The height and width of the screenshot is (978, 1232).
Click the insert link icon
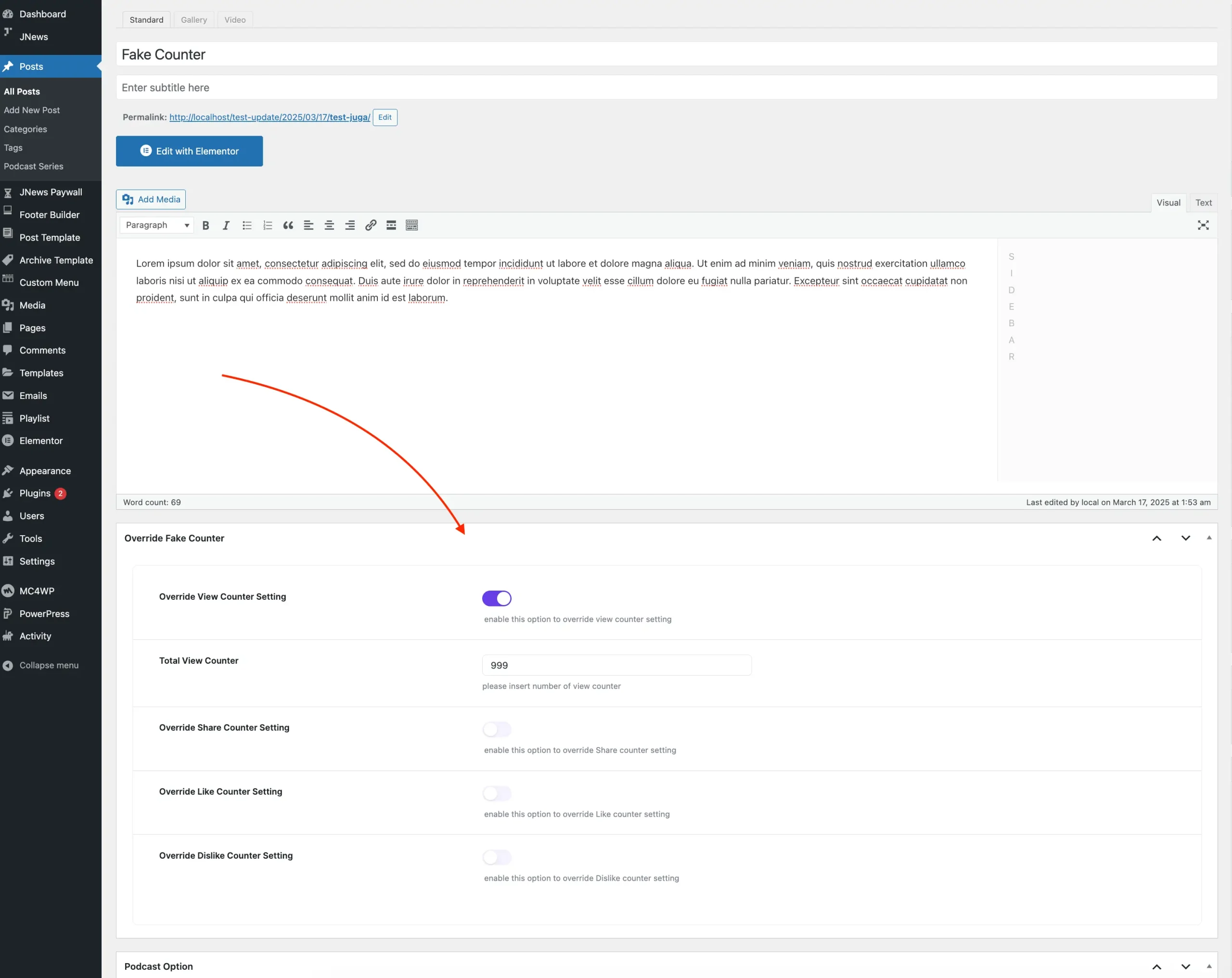point(370,225)
